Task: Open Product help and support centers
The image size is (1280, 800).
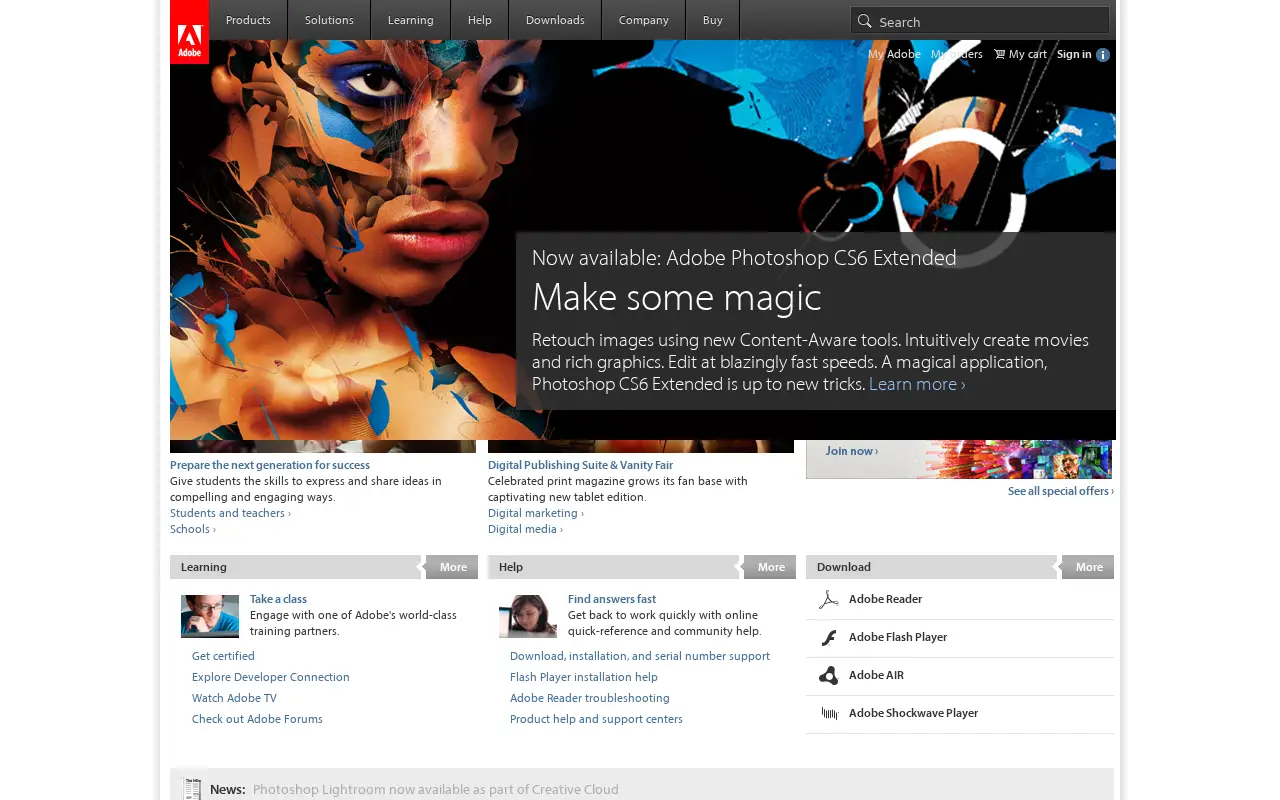Action: point(596,719)
